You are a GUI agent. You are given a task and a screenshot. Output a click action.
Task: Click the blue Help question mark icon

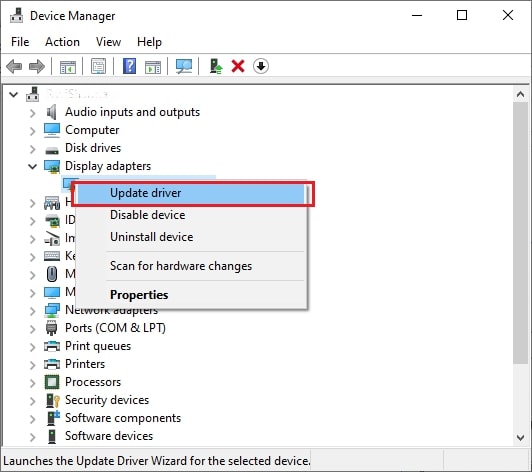(129, 66)
